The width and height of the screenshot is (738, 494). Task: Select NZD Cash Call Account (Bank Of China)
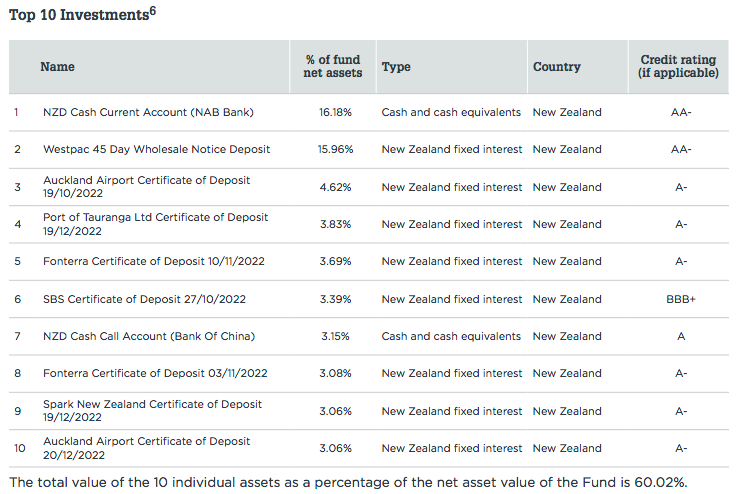click(148, 336)
